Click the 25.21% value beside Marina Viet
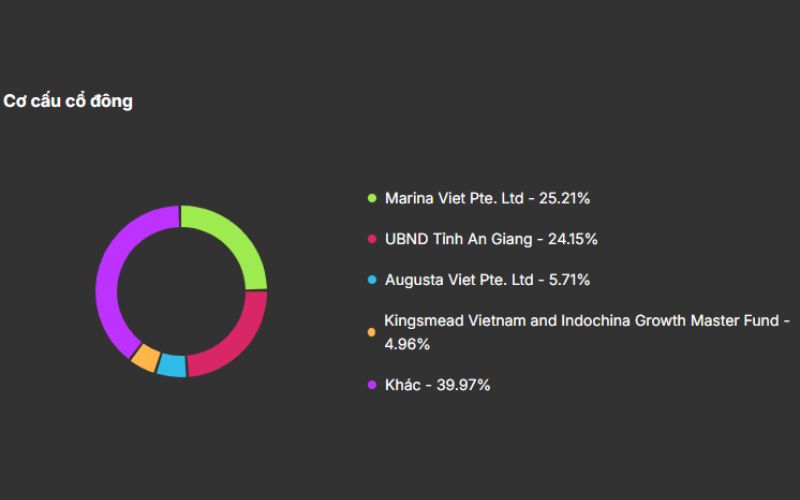The height and width of the screenshot is (500, 800). click(564, 198)
